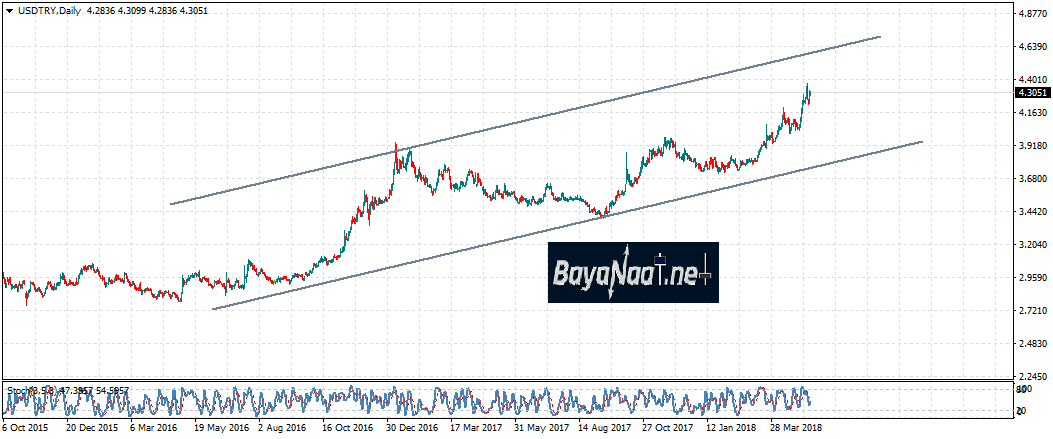Click the BayaNaaT.net watermark logo

[x=632, y=272]
